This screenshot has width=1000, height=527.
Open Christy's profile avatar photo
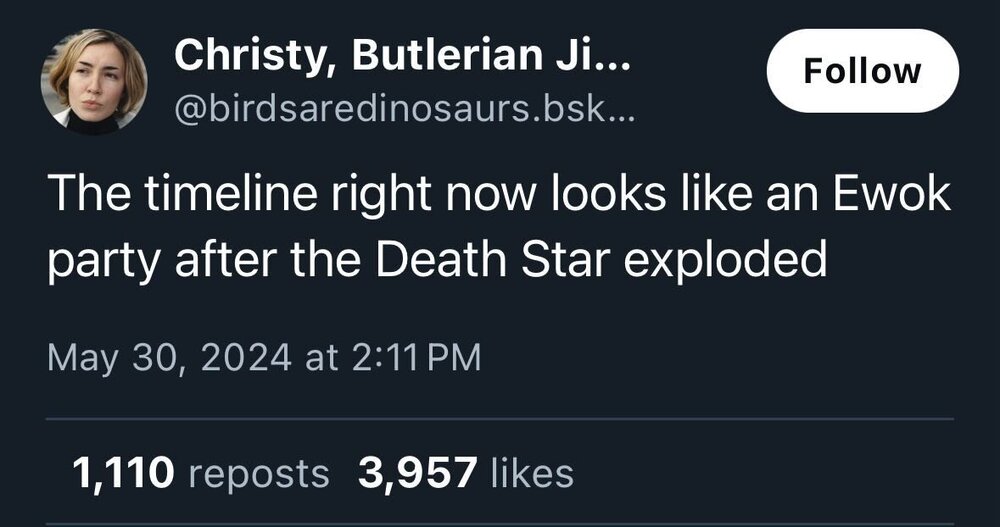[94, 82]
